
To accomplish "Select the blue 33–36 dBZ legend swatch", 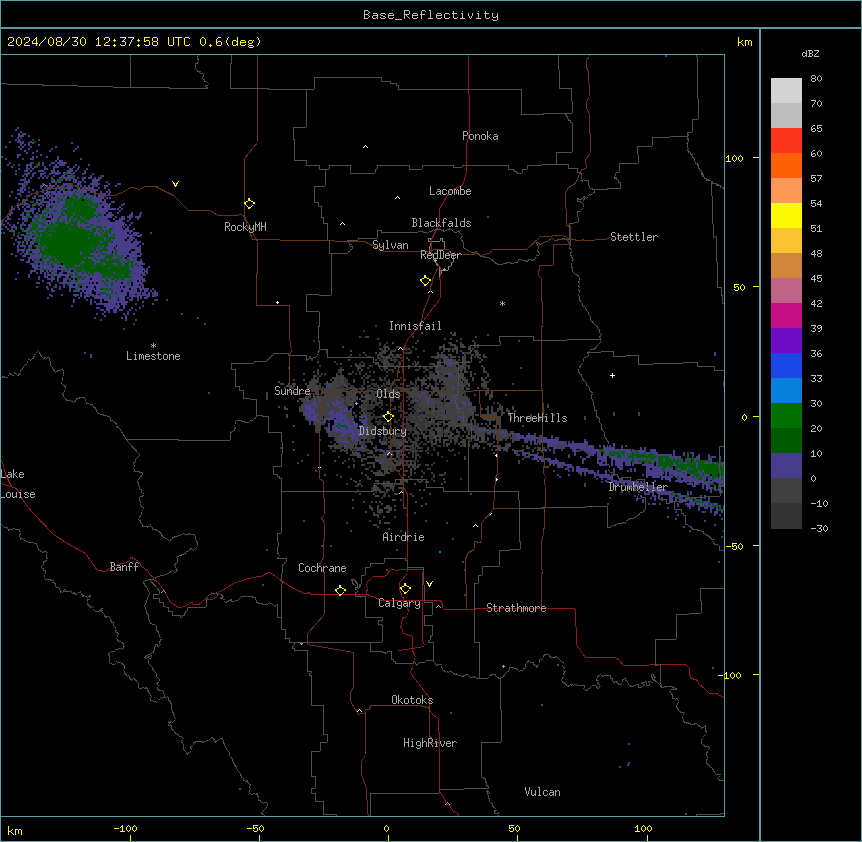I will (786, 365).
